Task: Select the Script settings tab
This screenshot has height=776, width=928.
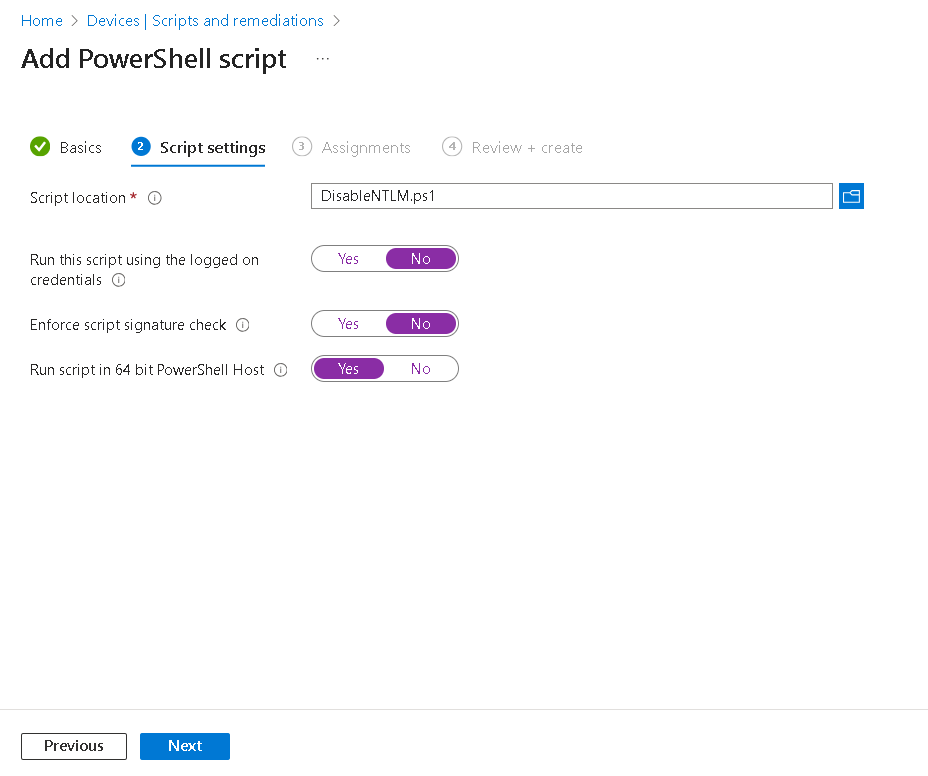Action: pos(198,148)
